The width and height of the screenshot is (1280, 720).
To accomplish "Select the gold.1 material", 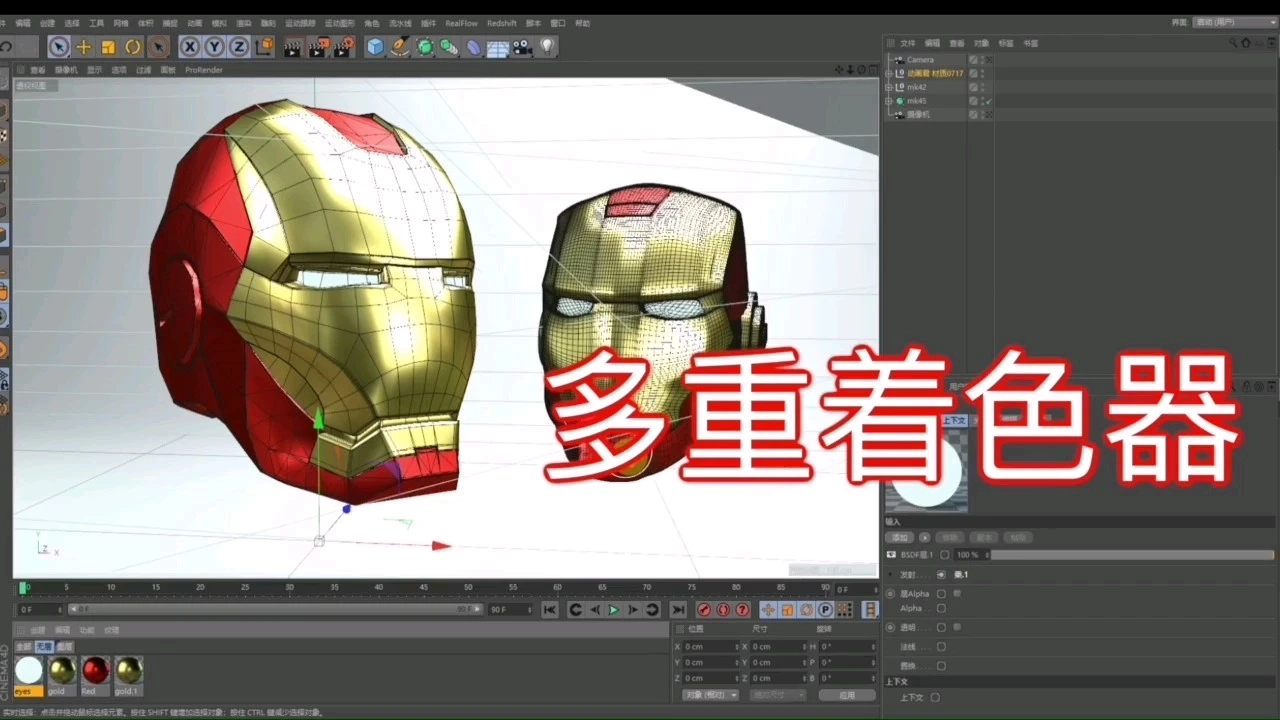I will [x=128, y=676].
